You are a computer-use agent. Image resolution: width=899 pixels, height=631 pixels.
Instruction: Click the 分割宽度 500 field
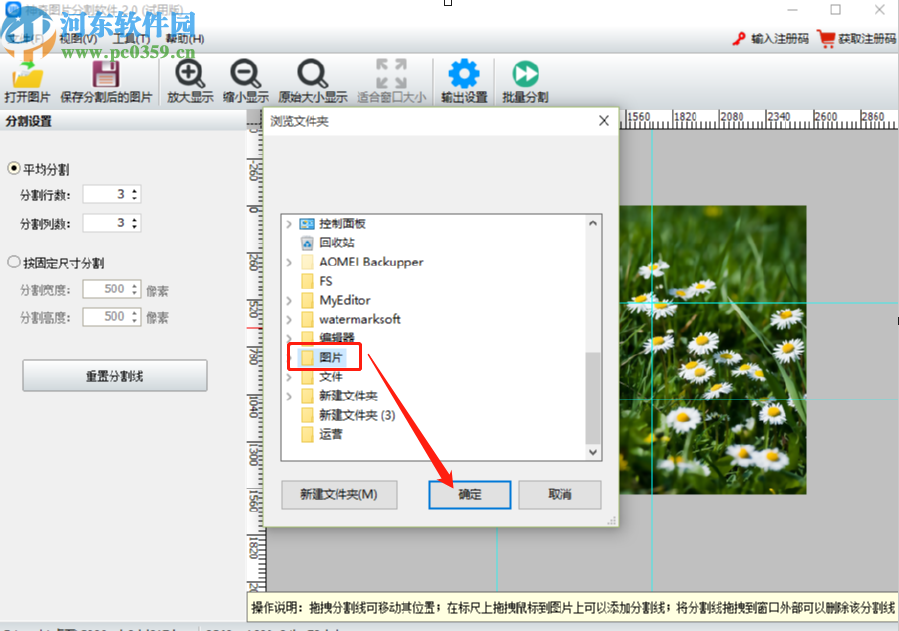[107, 289]
